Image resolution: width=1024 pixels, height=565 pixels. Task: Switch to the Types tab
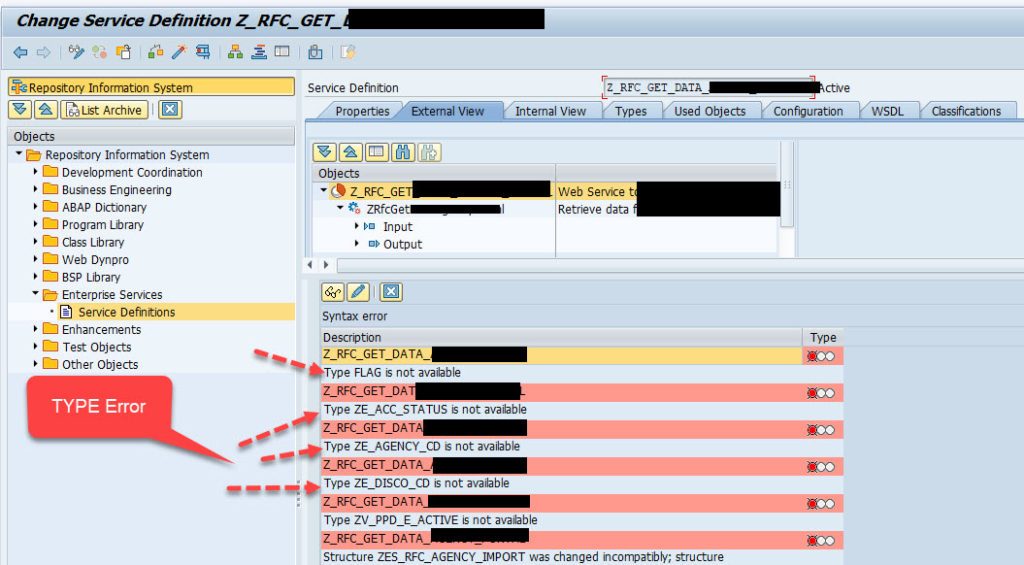click(x=630, y=111)
